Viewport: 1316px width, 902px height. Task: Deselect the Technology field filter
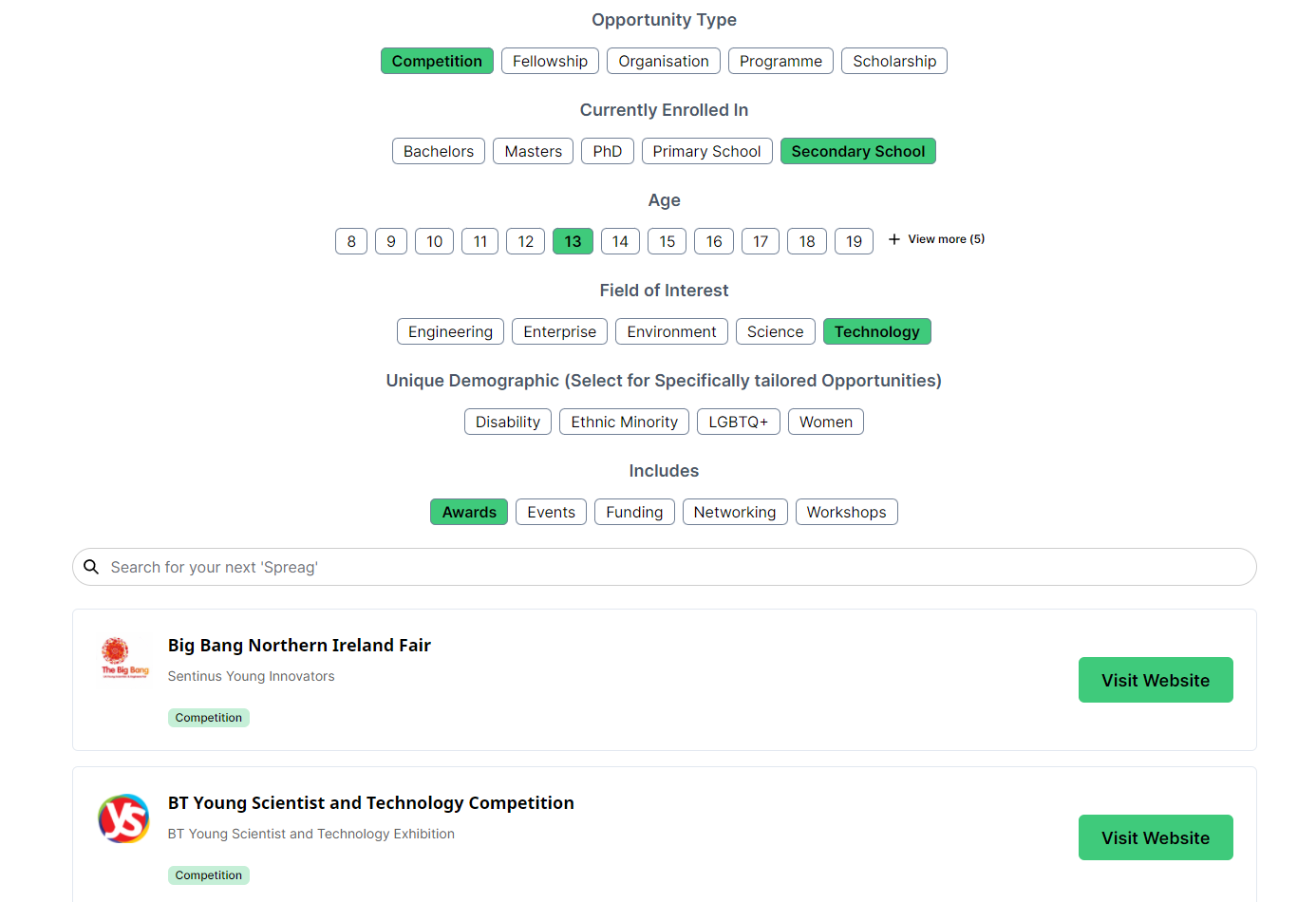[x=876, y=331]
